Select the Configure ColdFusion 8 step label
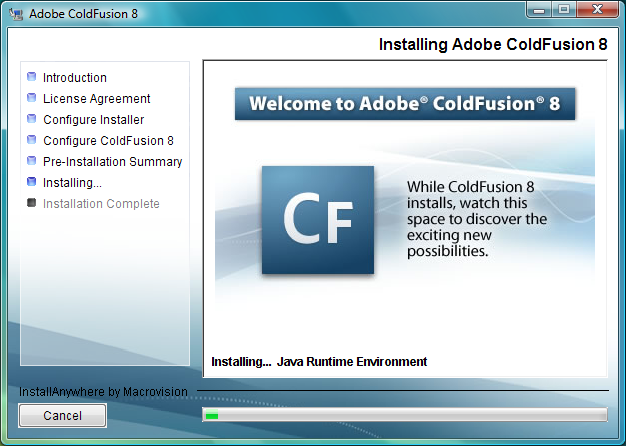Image resolution: width=626 pixels, height=446 pixels. pos(108,141)
